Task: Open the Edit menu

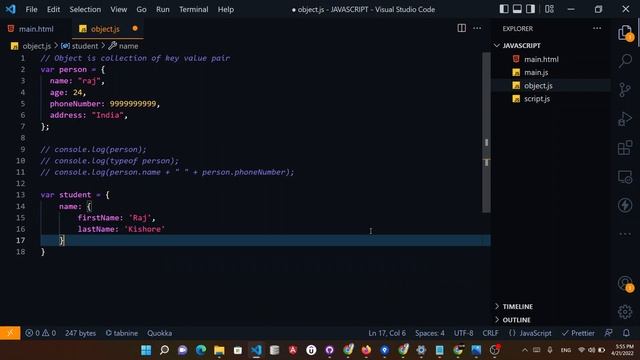Action: 53,9
